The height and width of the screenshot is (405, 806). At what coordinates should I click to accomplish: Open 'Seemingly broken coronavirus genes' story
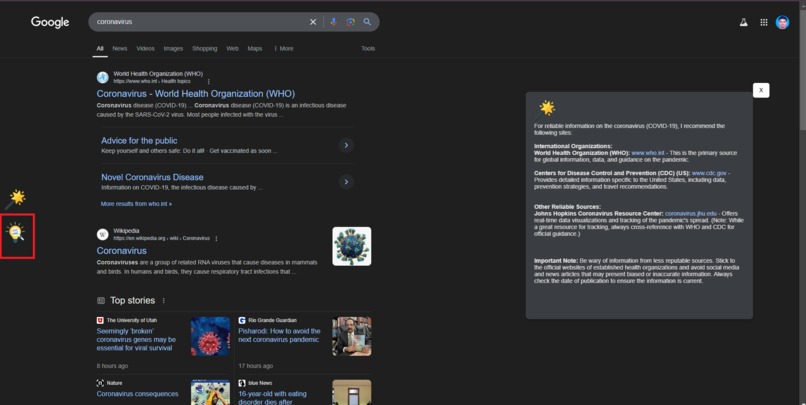click(x=136, y=340)
